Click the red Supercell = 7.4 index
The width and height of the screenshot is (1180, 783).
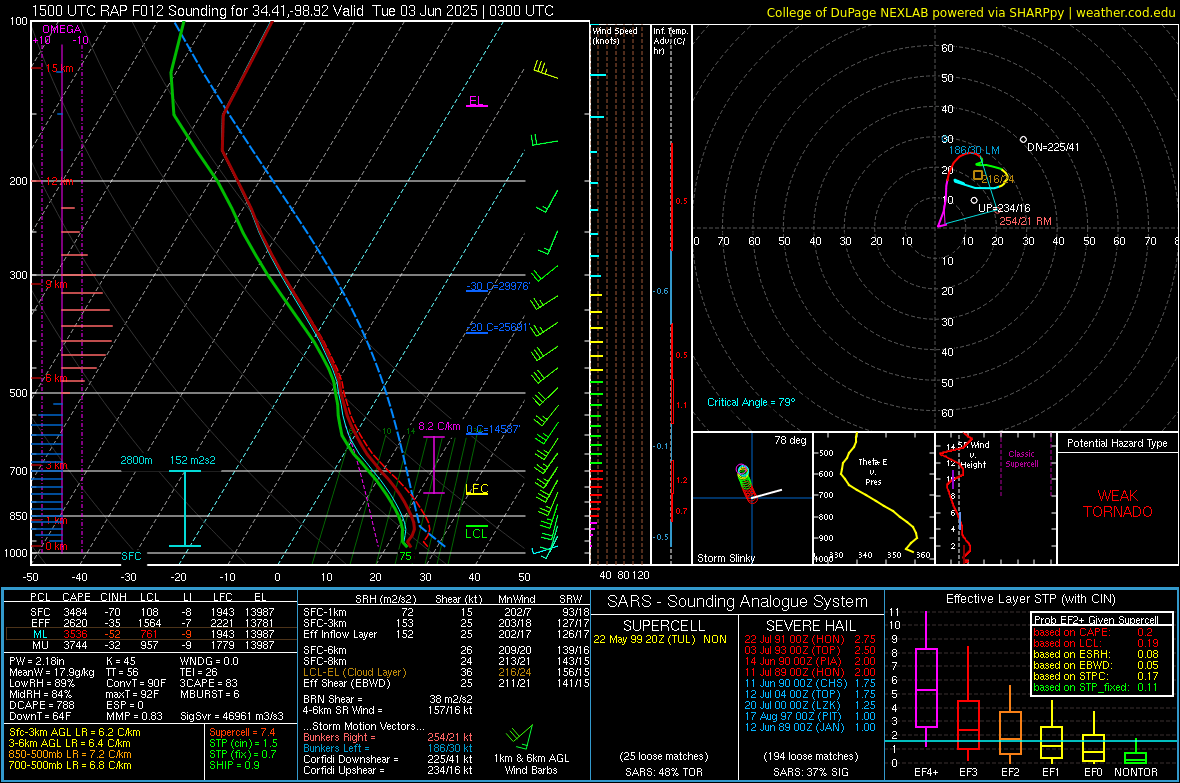pos(242,732)
